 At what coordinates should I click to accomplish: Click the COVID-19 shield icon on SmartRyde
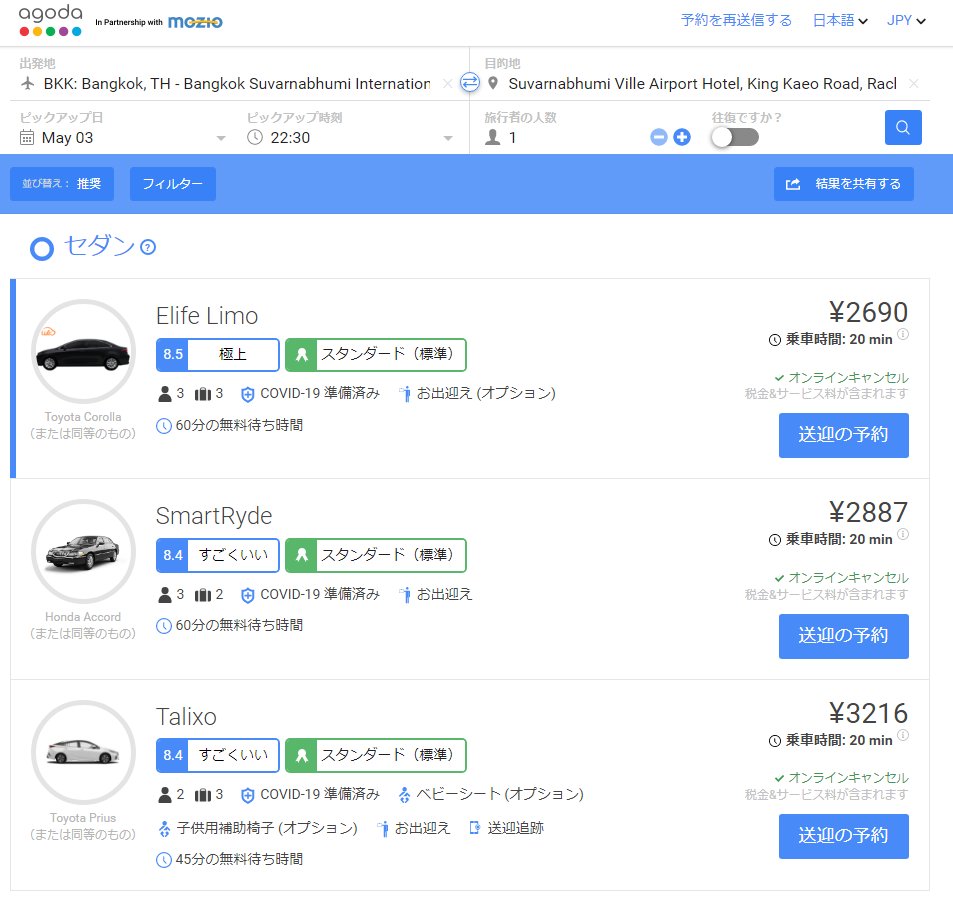247,595
